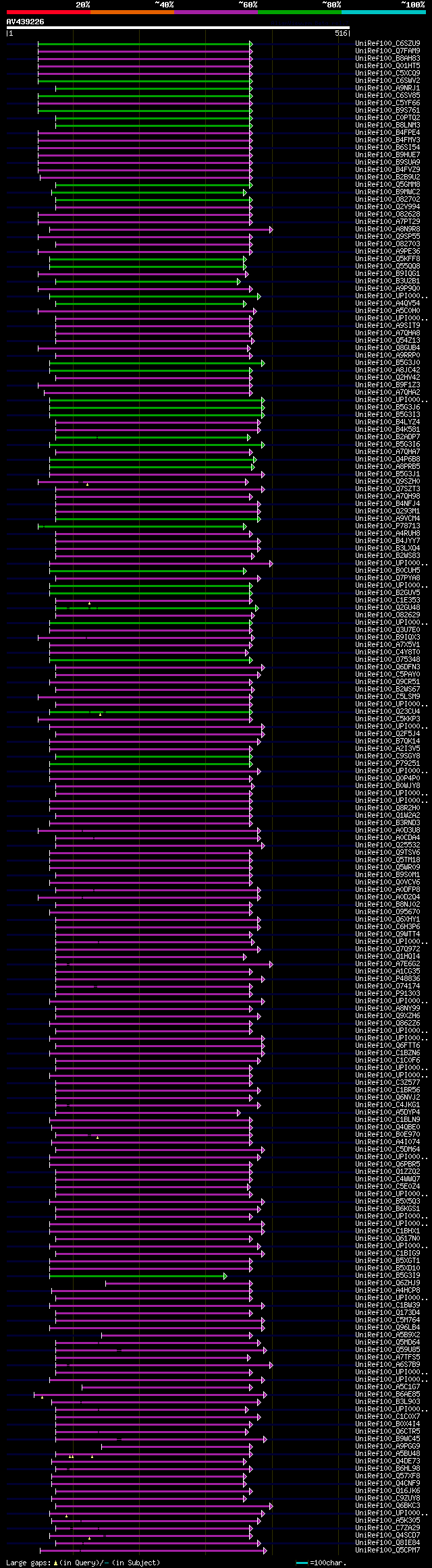Click the red 20% identity legend segment
The image size is (432, 1568).
click(x=48, y=12)
